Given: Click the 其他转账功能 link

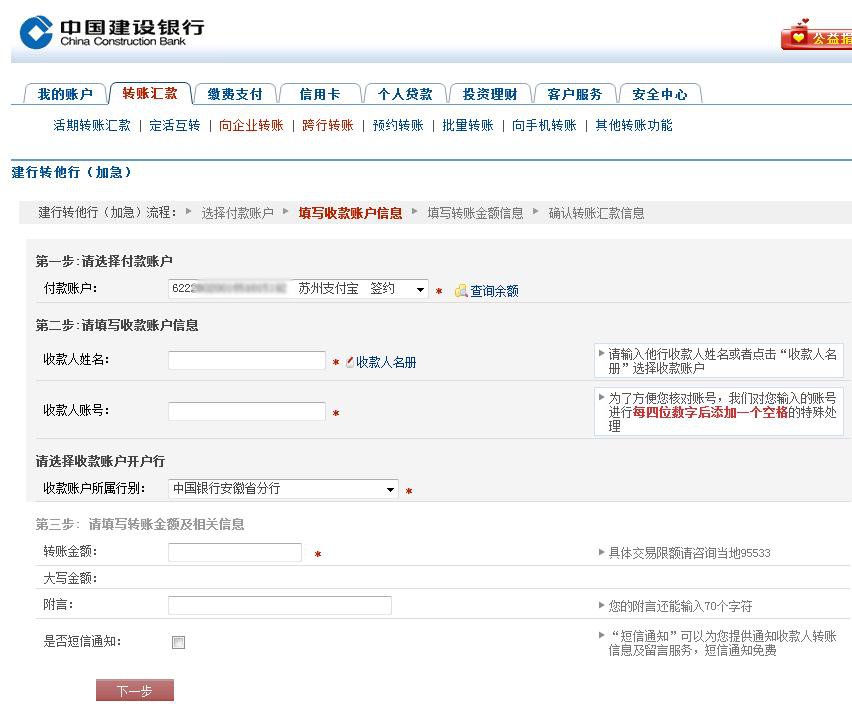Looking at the screenshot, I should pyautogui.click(x=634, y=126).
